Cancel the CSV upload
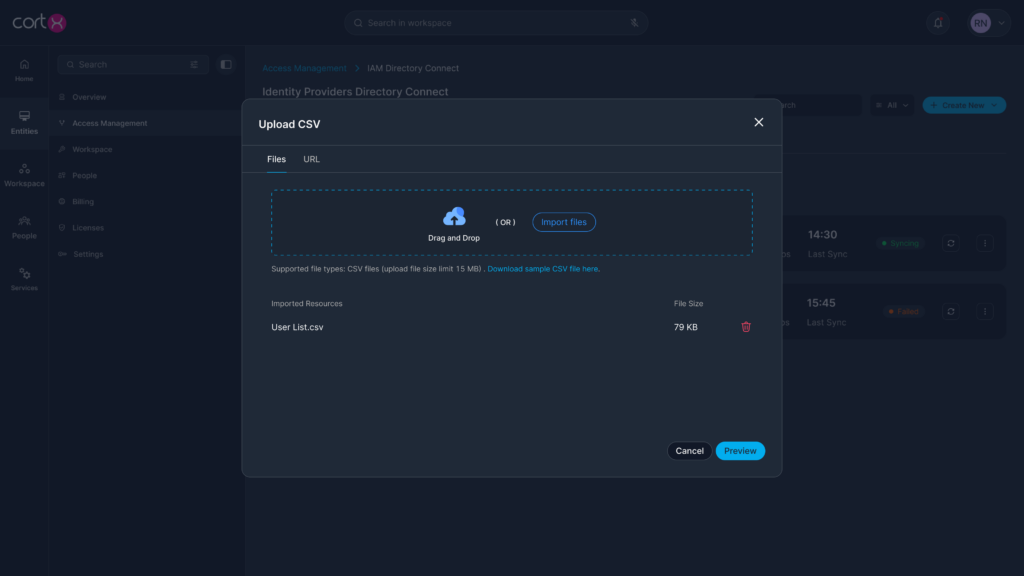 click(x=689, y=451)
